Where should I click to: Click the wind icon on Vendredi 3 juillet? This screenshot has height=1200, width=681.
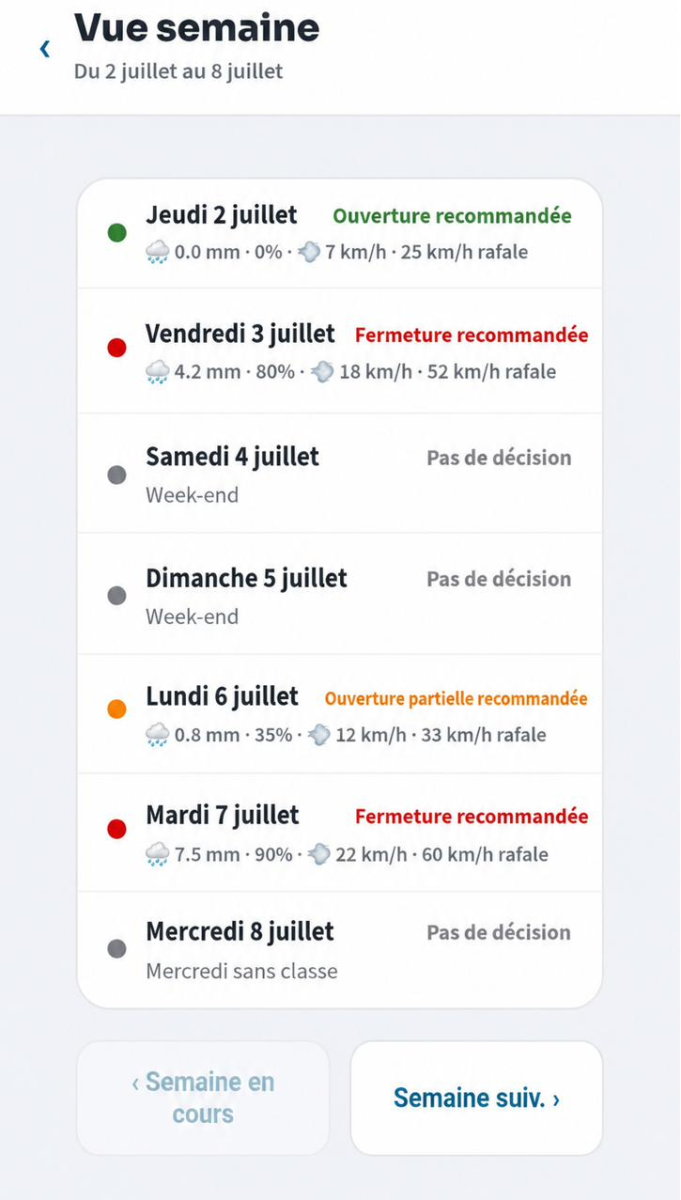point(321,372)
